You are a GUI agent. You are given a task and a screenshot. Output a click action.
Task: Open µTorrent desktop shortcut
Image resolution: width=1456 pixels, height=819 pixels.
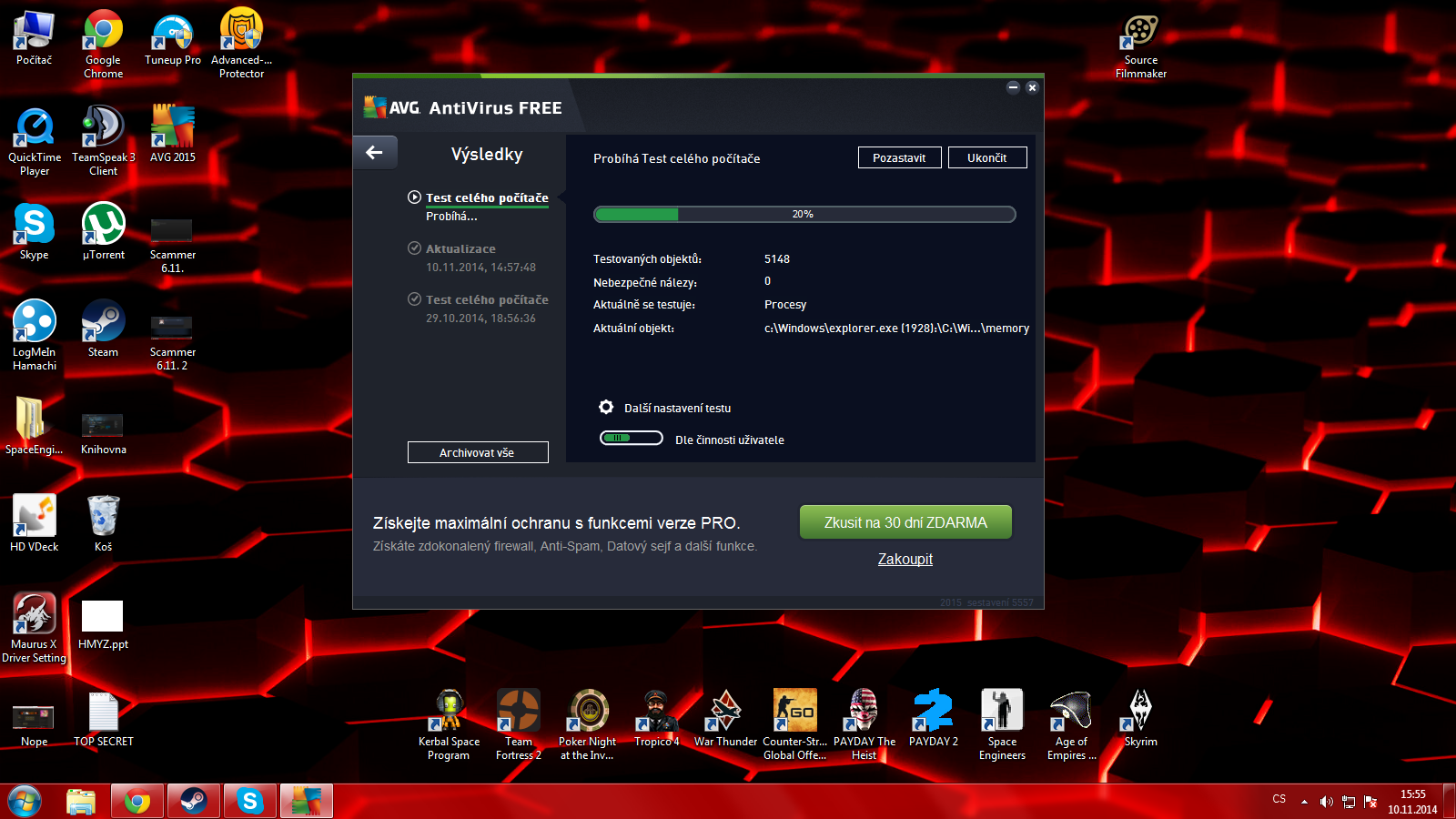point(104,232)
